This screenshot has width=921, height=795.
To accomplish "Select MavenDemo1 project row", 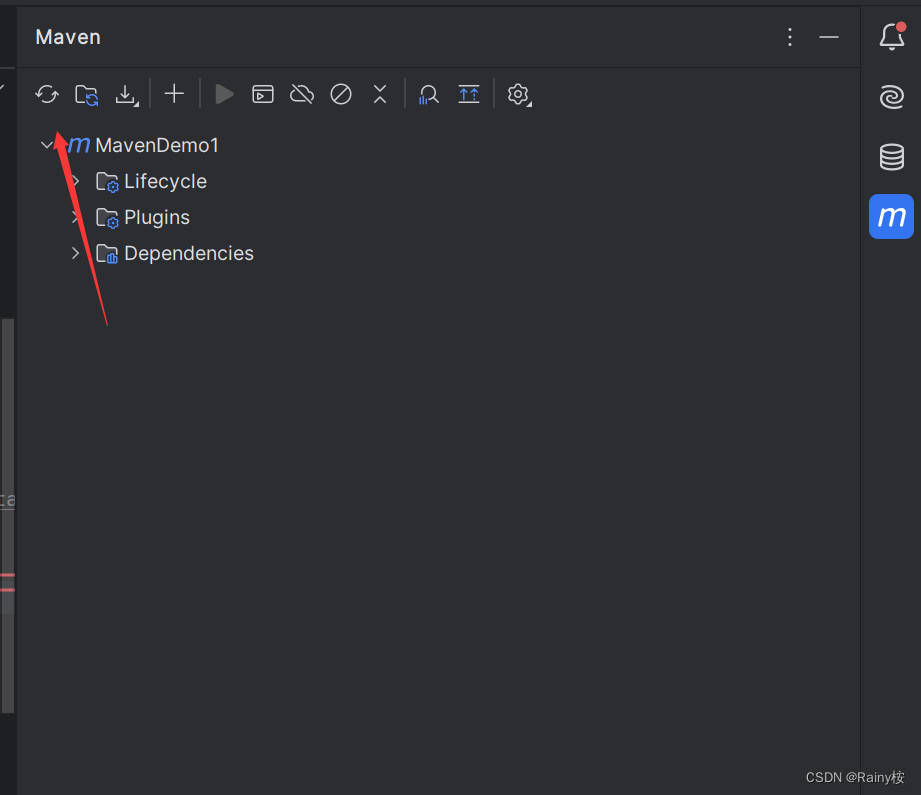I will click(x=438, y=145).
